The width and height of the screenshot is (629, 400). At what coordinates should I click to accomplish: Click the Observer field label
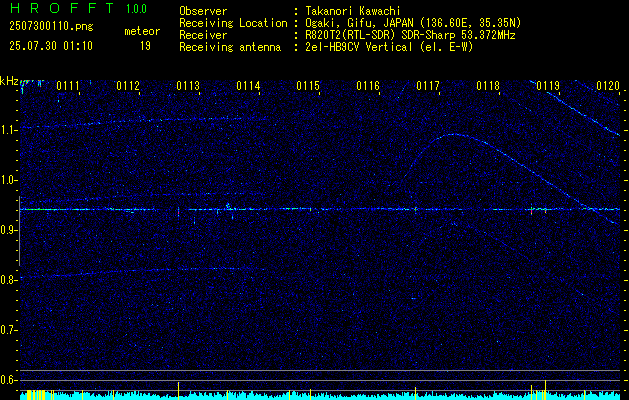[x=203, y=11]
